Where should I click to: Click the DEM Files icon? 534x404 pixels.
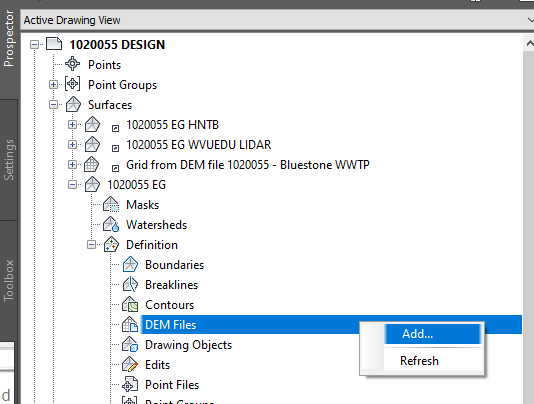130,325
